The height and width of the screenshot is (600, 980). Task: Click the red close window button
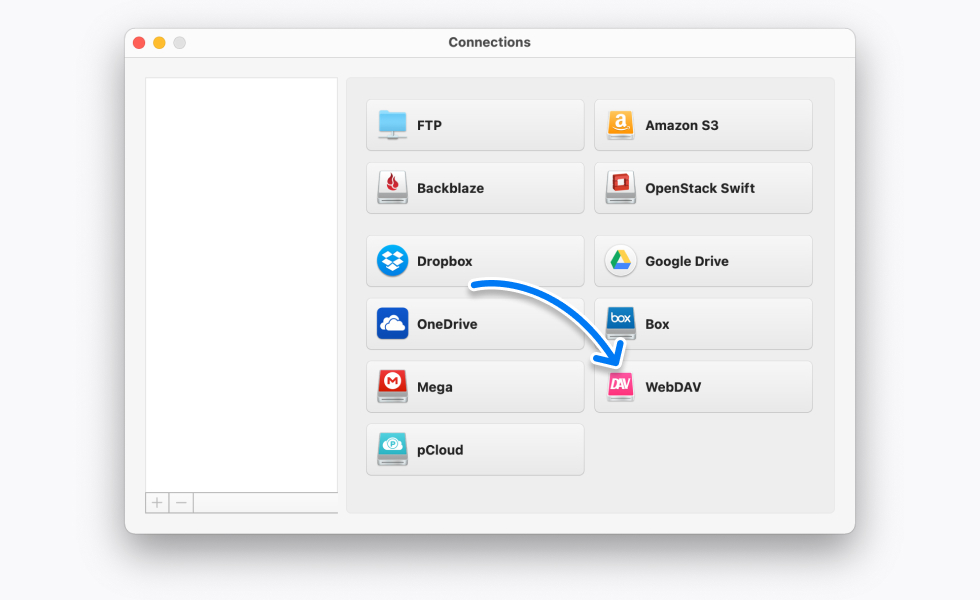[x=138, y=42]
